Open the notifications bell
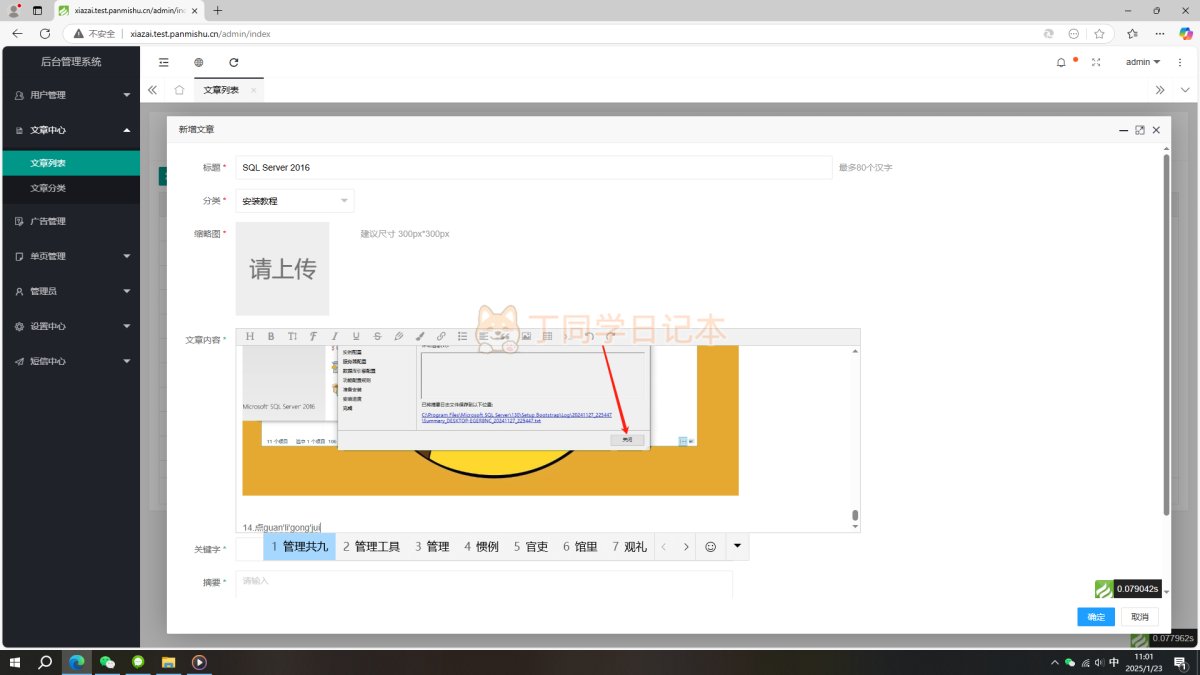 point(1061,62)
